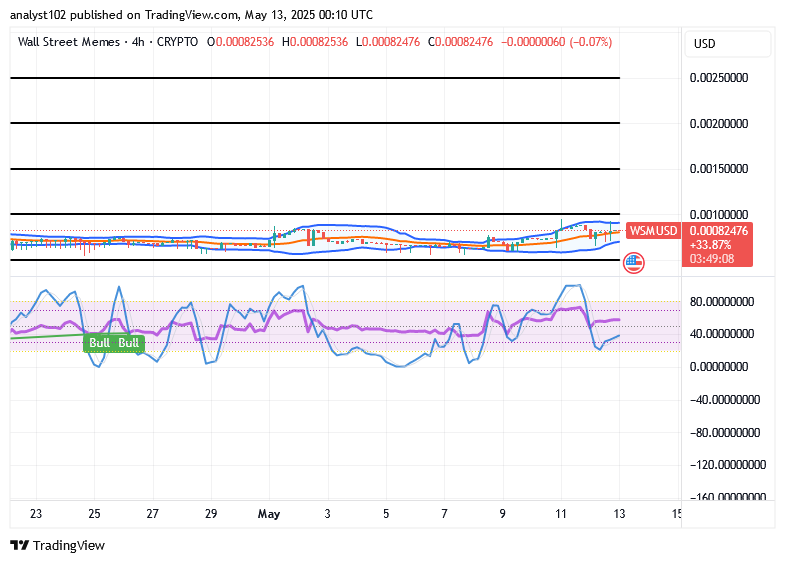Click the 40.00000000 indicator axis label
Screen dimensions: 785x563
coord(722,334)
